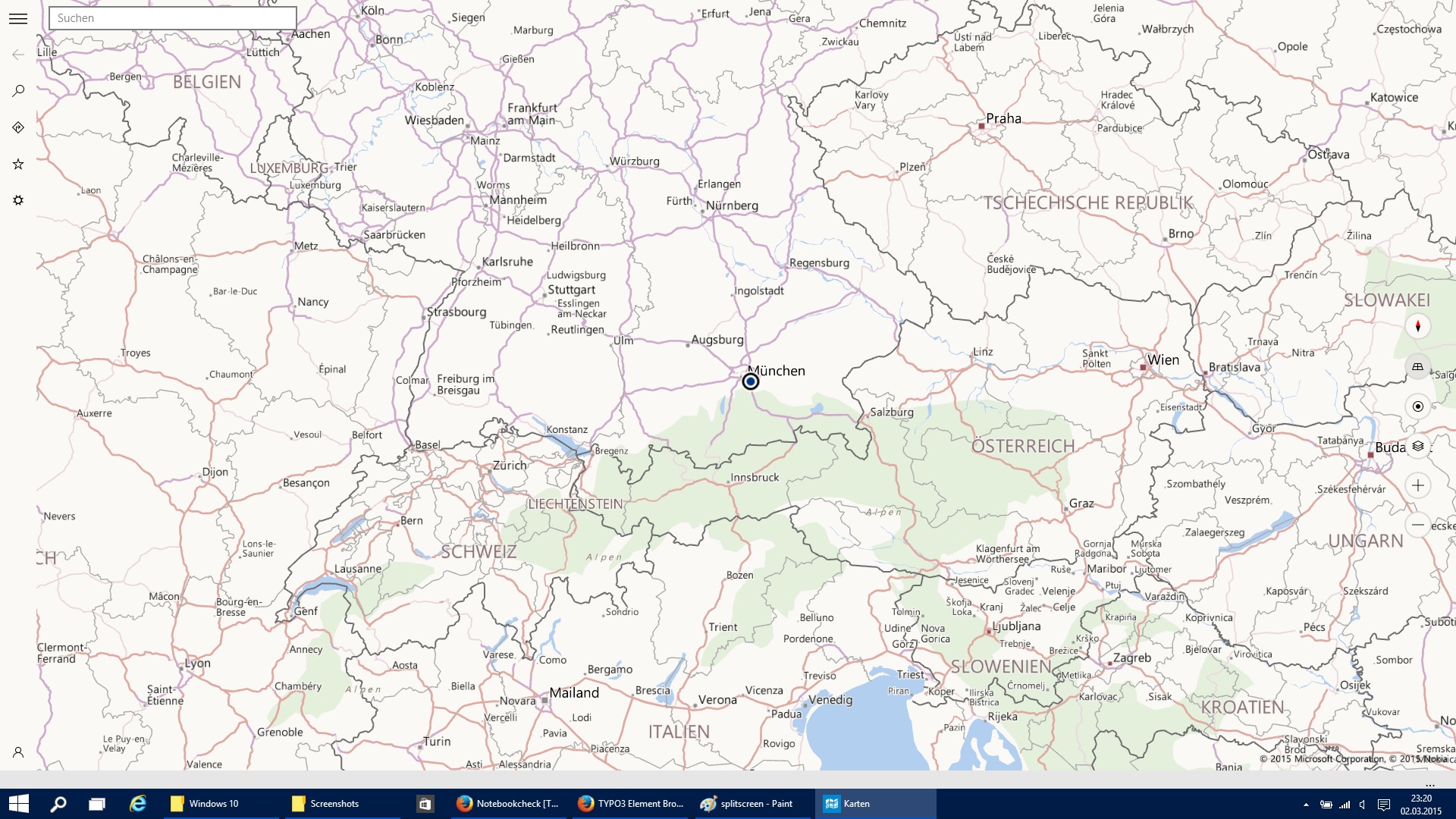This screenshot has height=819, width=1456.
Task: Click the Wien label on the map
Action: 1163,359
